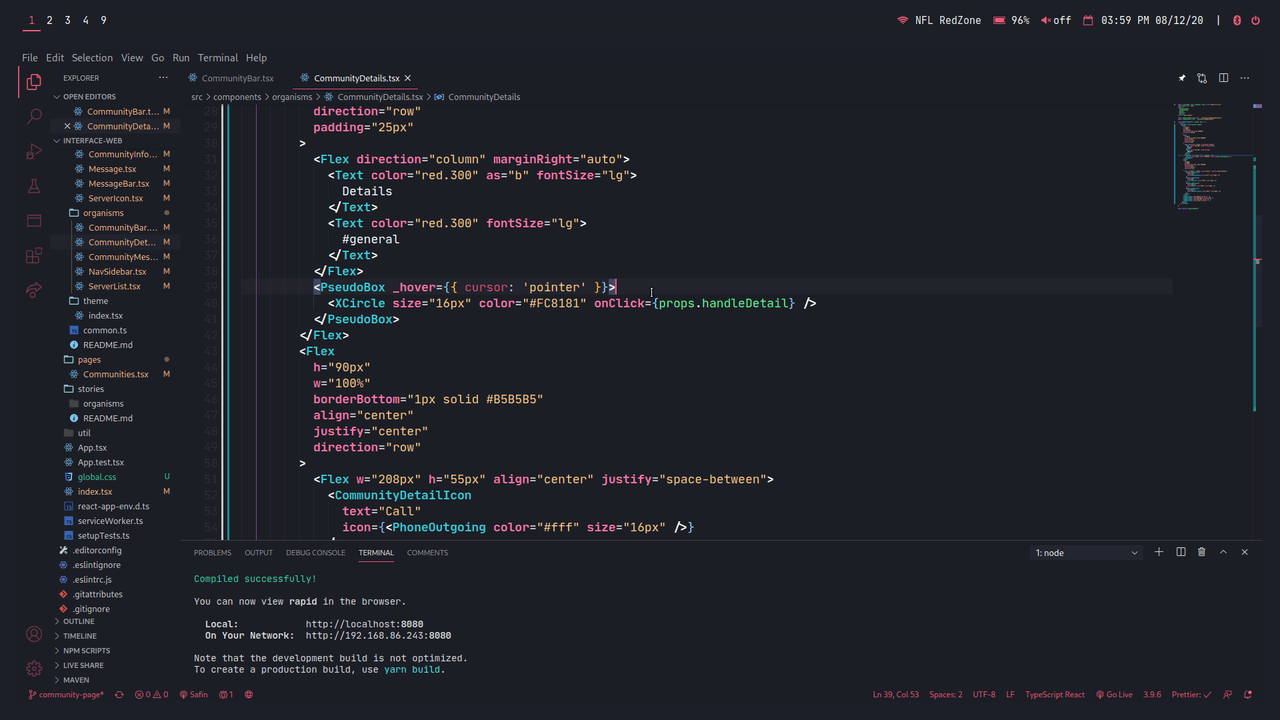Expand the OUTLINE section
The image size is (1280, 720).
80,621
